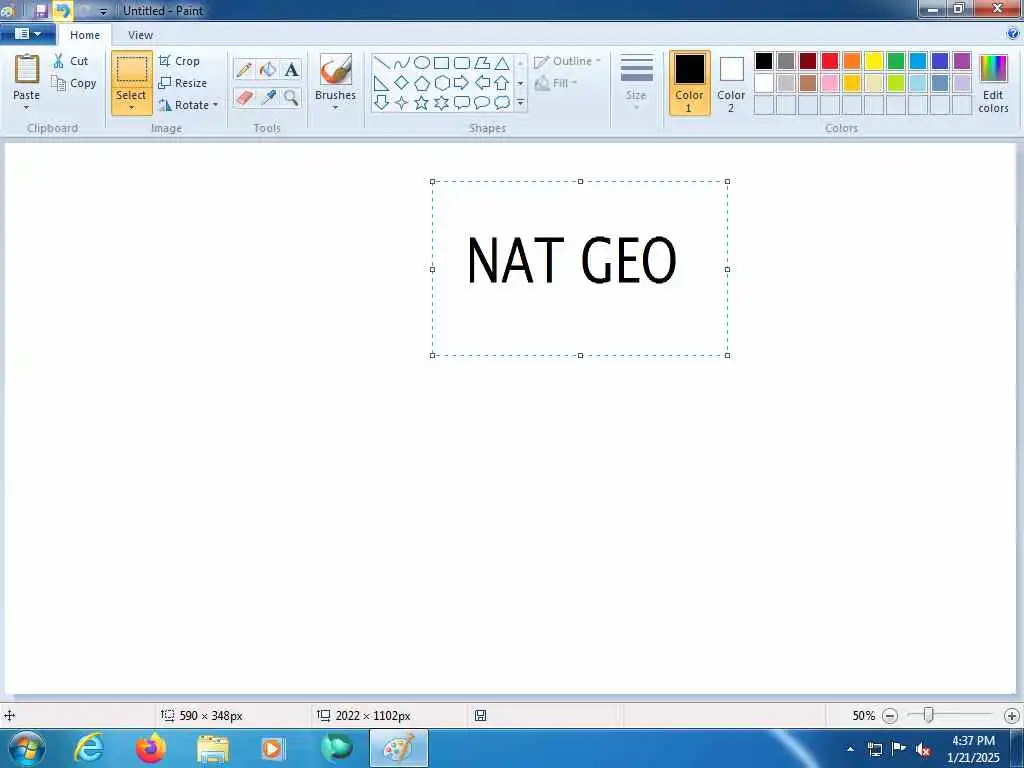Expand the Select options dropdown arrow
The height and width of the screenshot is (768, 1024).
point(131,108)
